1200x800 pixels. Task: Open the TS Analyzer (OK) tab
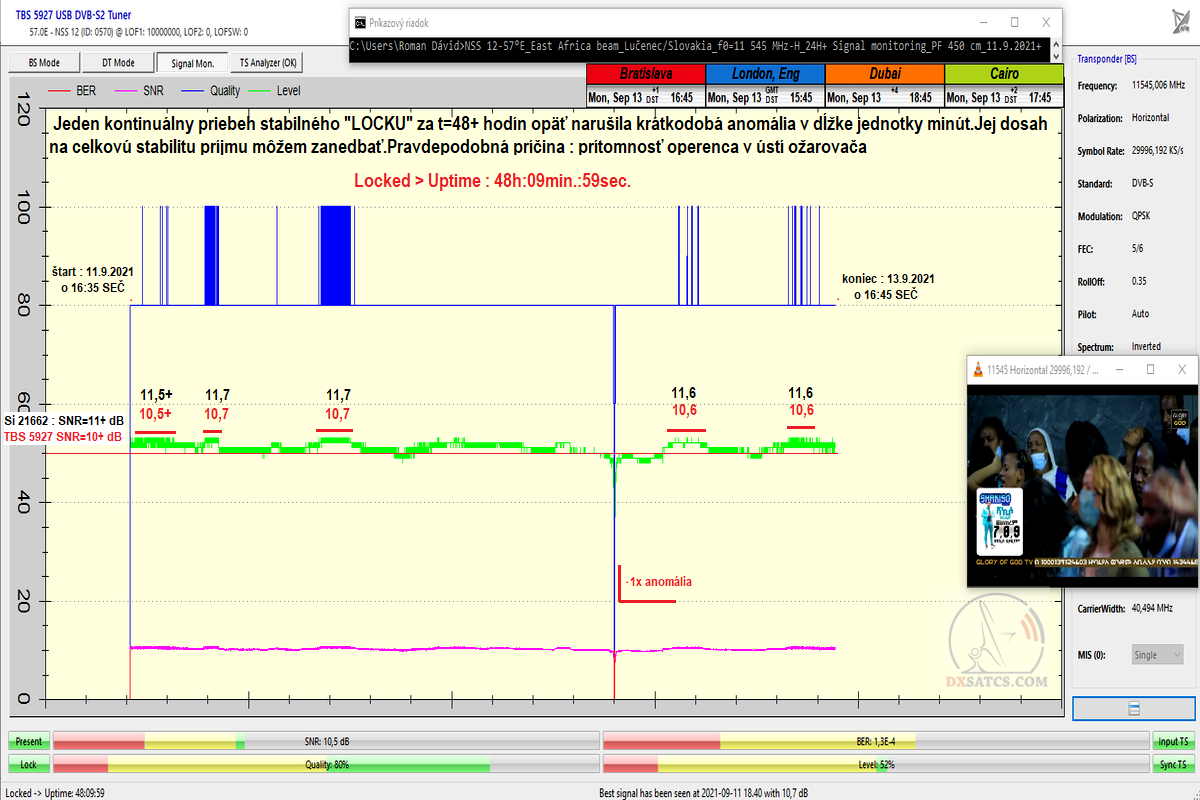click(267, 62)
